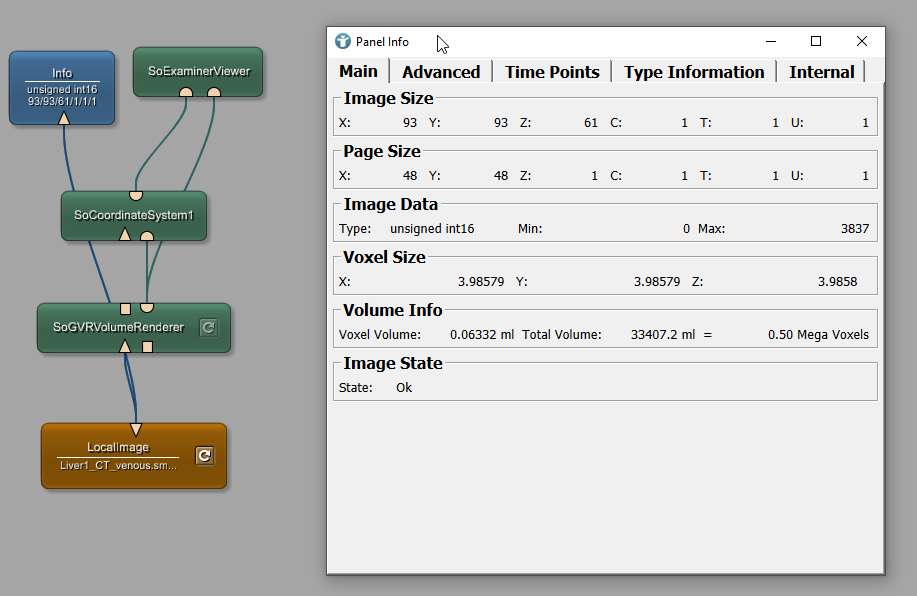The width and height of the screenshot is (917, 596).
Task: Click the Panel Info window title icon
Action: click(343, 42)
